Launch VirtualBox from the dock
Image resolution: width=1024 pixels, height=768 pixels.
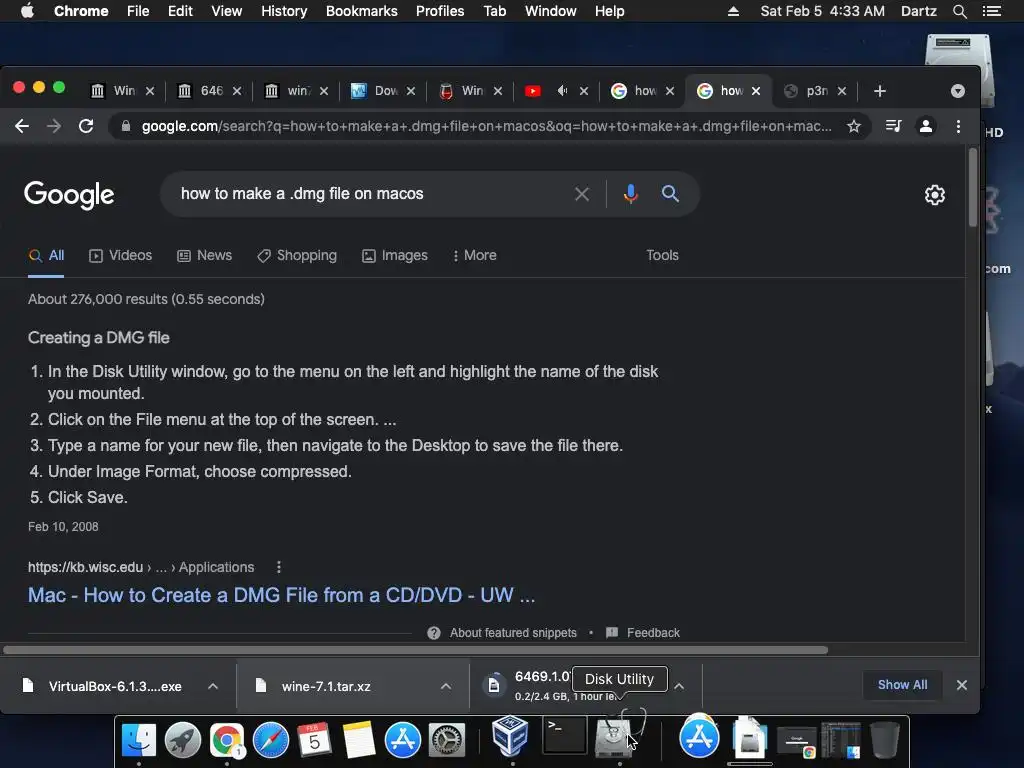click(510, 735)
